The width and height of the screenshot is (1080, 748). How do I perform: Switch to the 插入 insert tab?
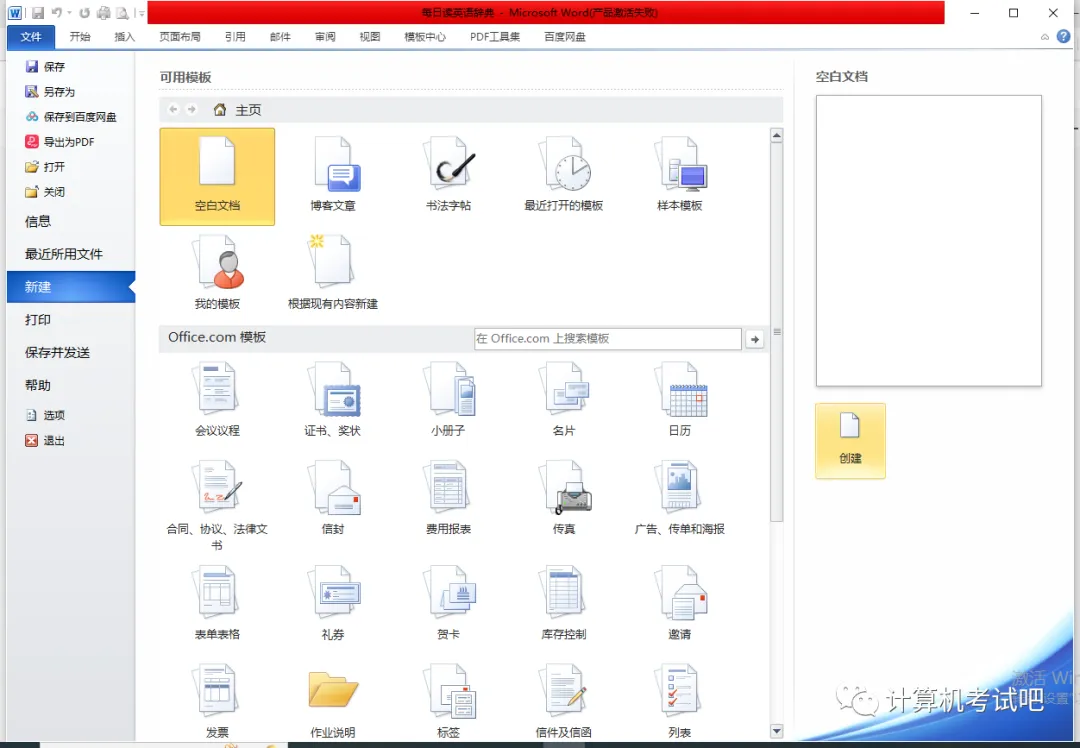click(125, 37)
